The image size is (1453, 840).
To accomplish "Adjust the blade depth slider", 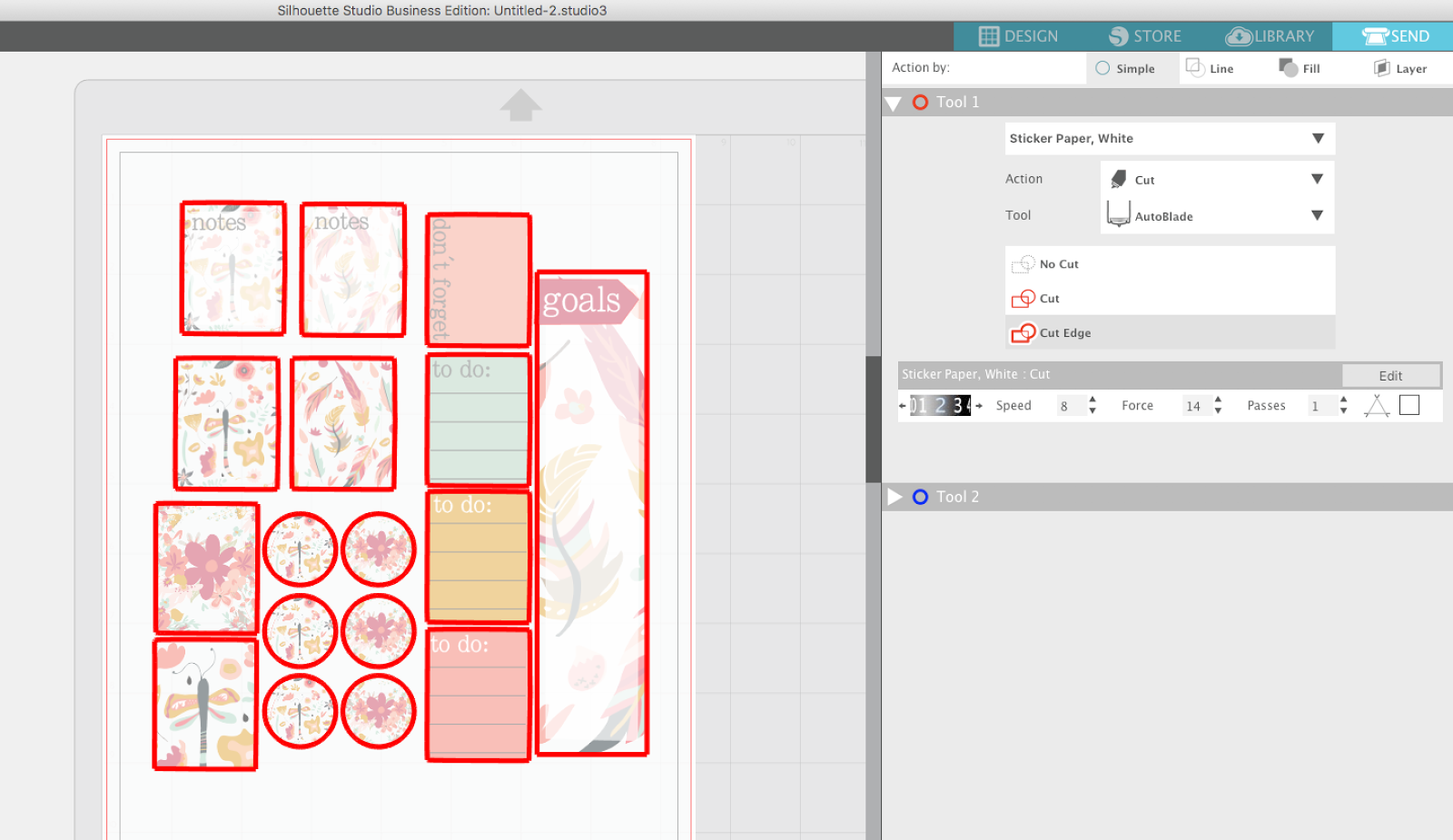I will 941,406.
